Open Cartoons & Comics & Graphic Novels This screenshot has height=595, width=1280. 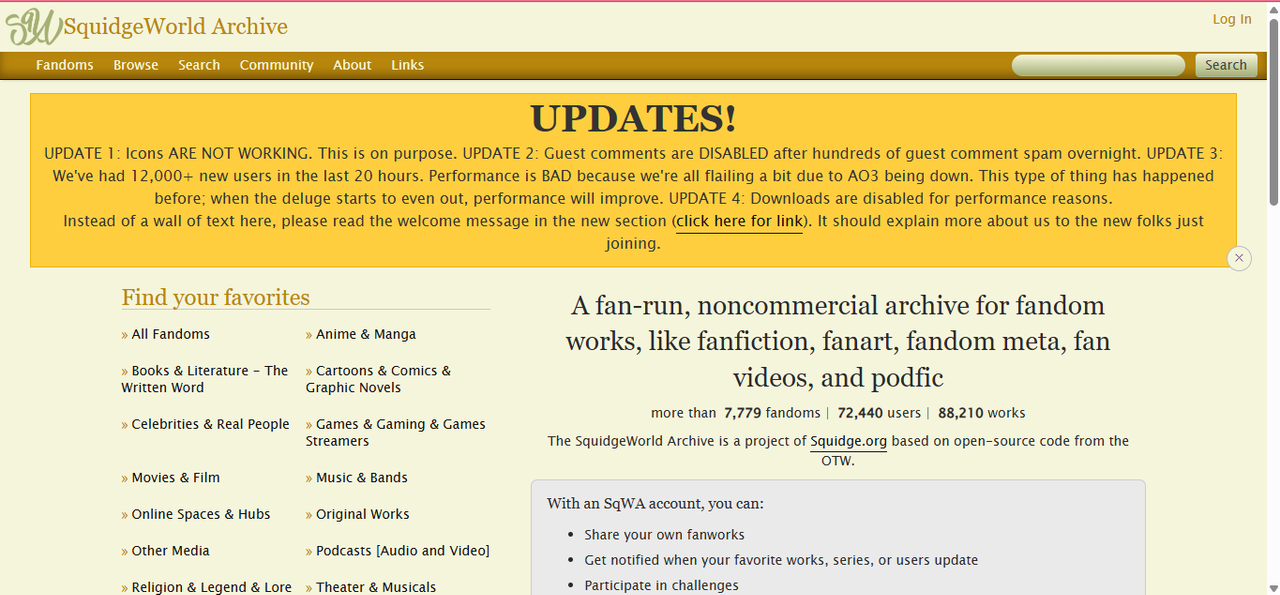pyautogui.click(x=378, y=379)
